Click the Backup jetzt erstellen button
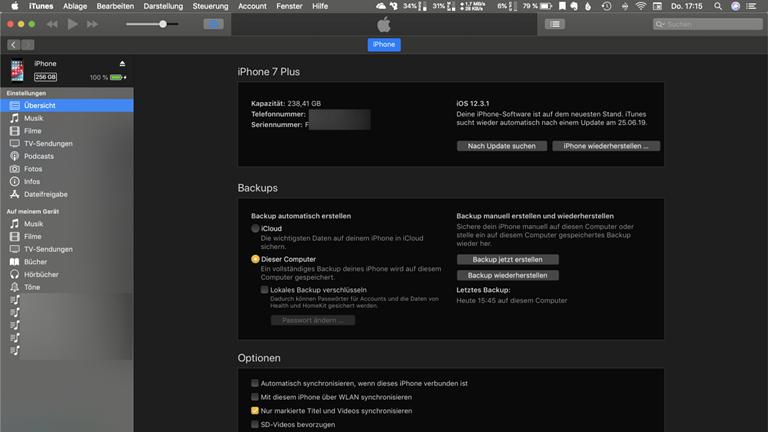This screenshot has width=768, height=432. click(x=507, y=259)
